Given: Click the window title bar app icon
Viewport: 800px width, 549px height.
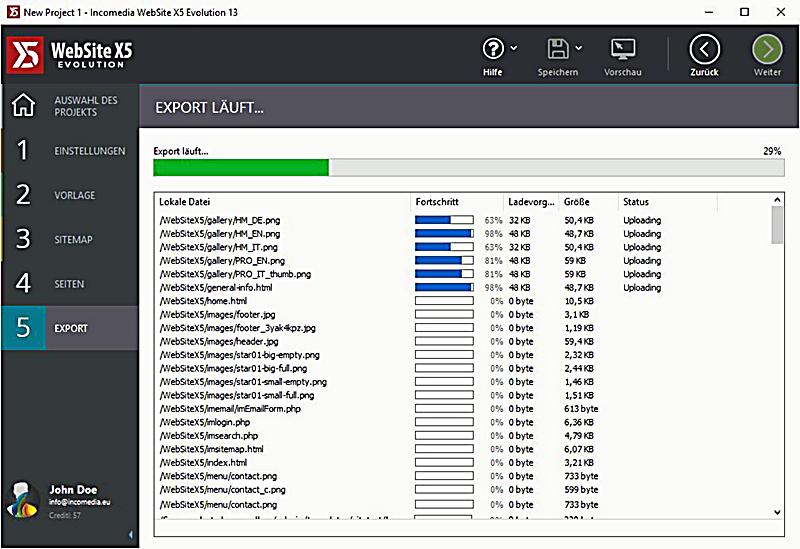Looking at the screenshot, I should pyautogui.click(x=13, y=12).
